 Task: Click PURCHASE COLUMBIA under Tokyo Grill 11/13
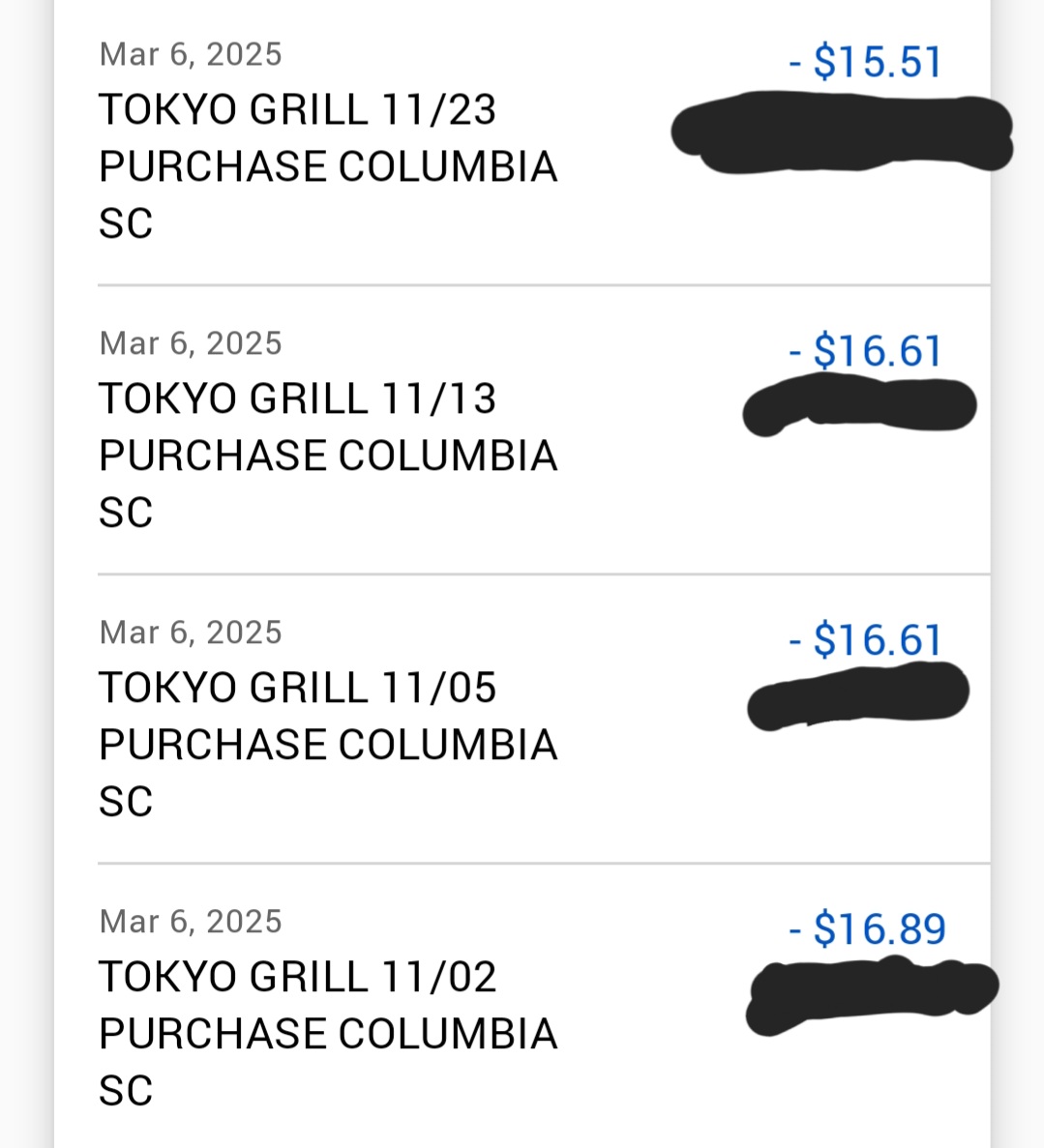[328, 456]
